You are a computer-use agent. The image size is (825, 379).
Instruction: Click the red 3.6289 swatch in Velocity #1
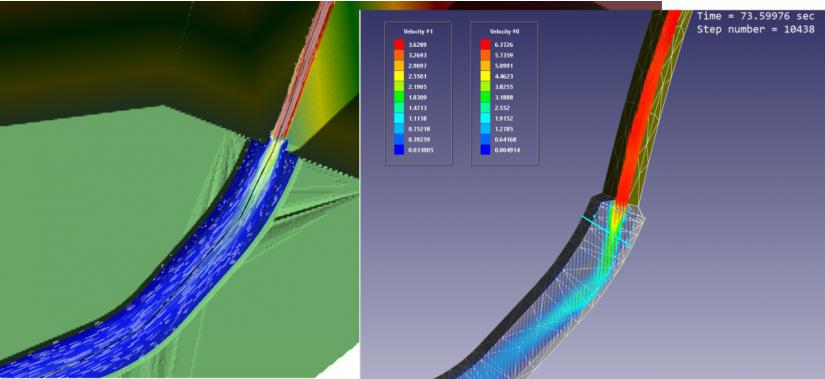coord(398,44)
